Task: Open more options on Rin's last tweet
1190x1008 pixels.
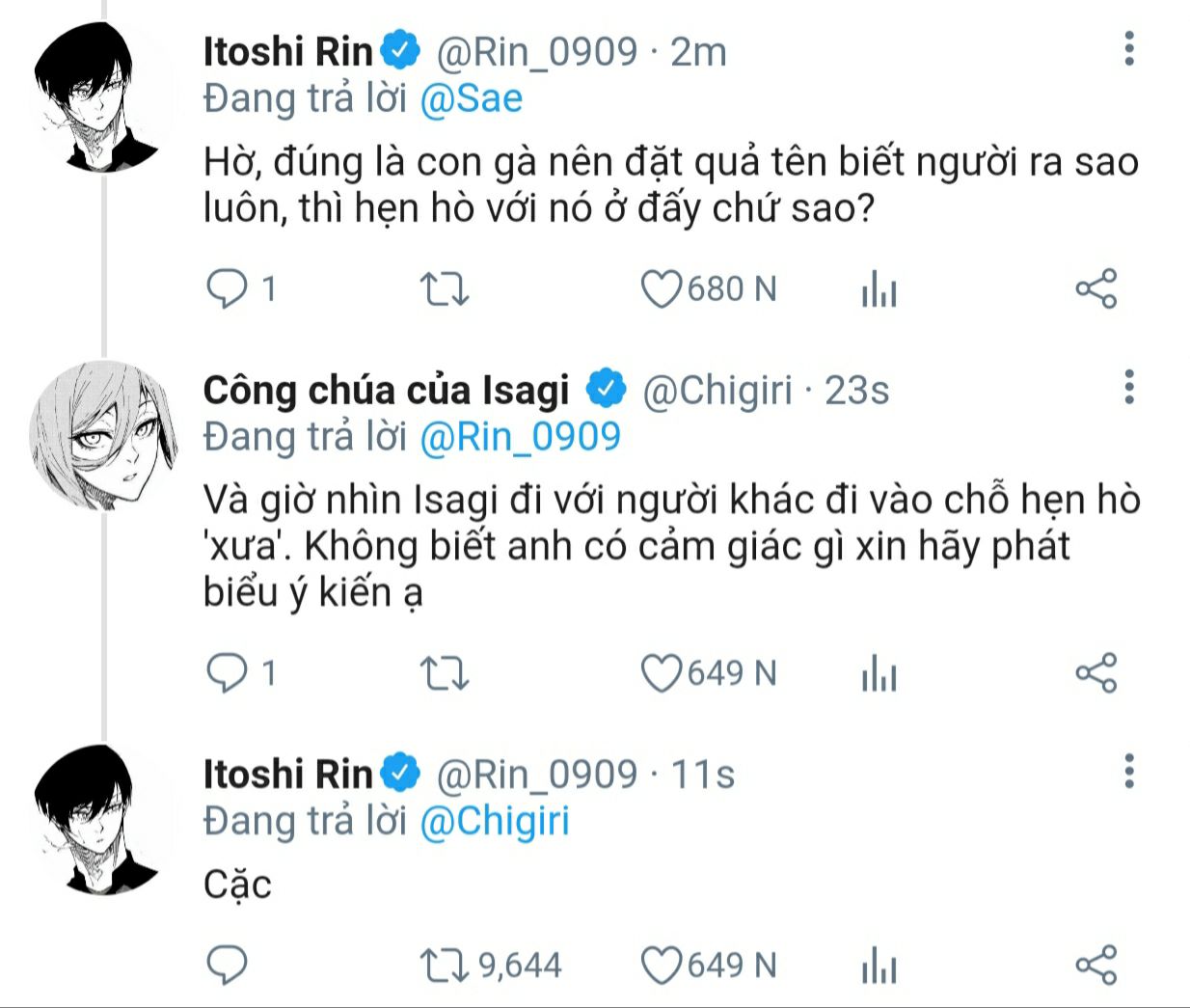Action: click(1129, 771)
